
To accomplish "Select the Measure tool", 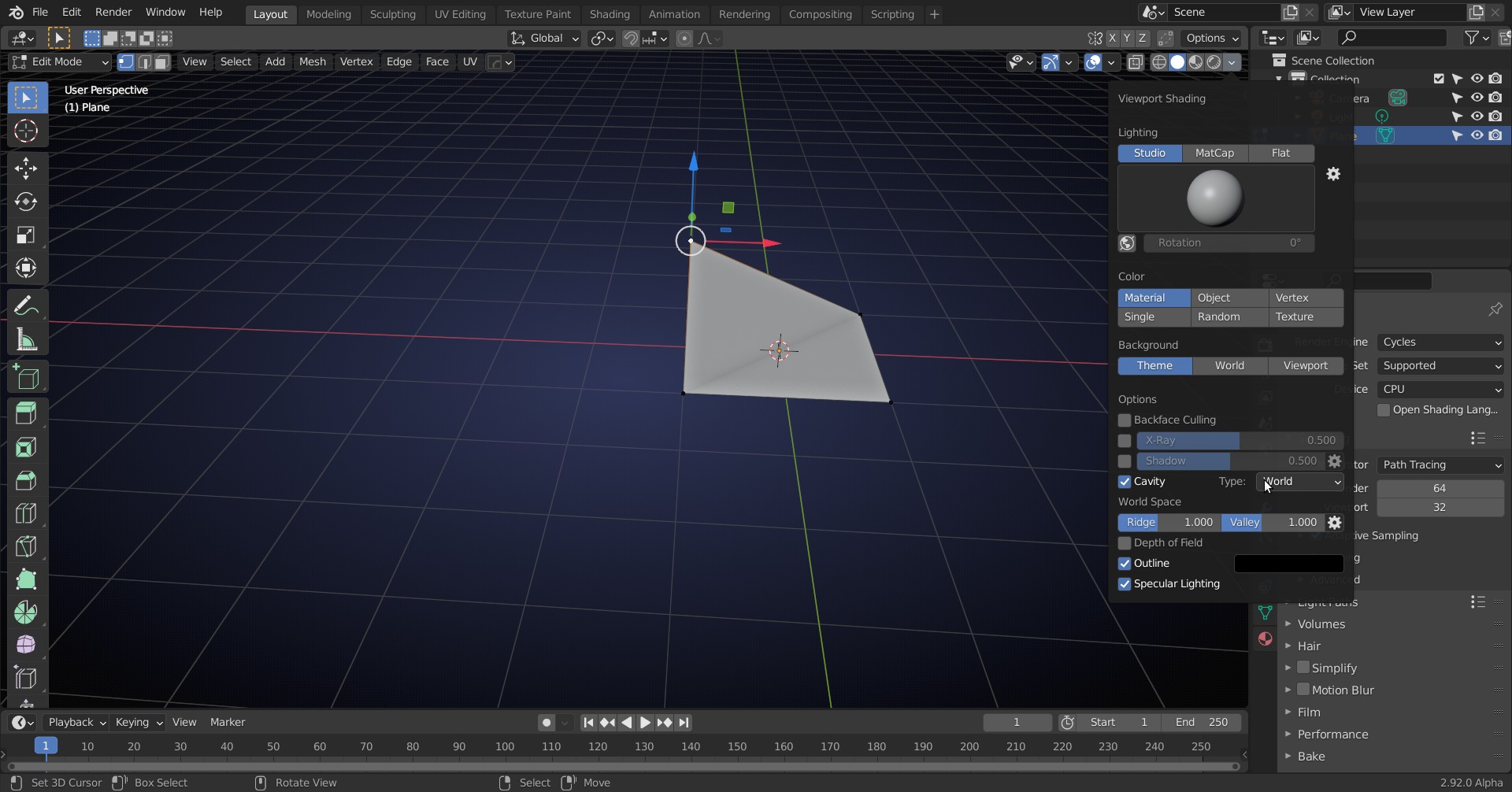I will click(26, 339).
